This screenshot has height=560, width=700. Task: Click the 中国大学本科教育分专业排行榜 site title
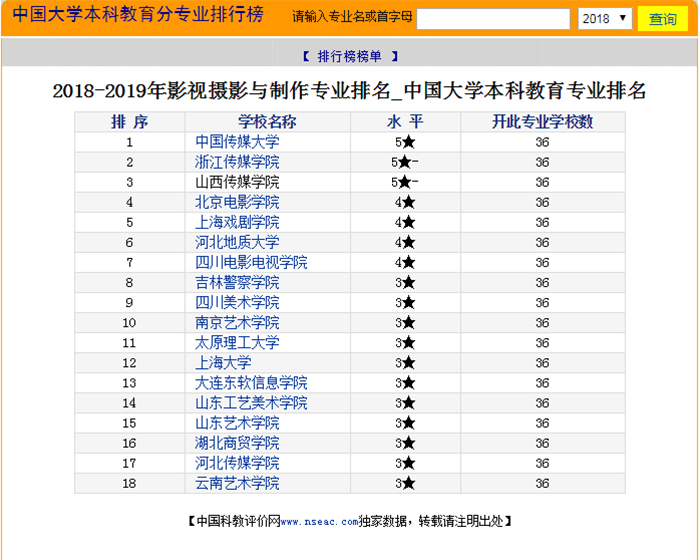[x=138, y=17]
